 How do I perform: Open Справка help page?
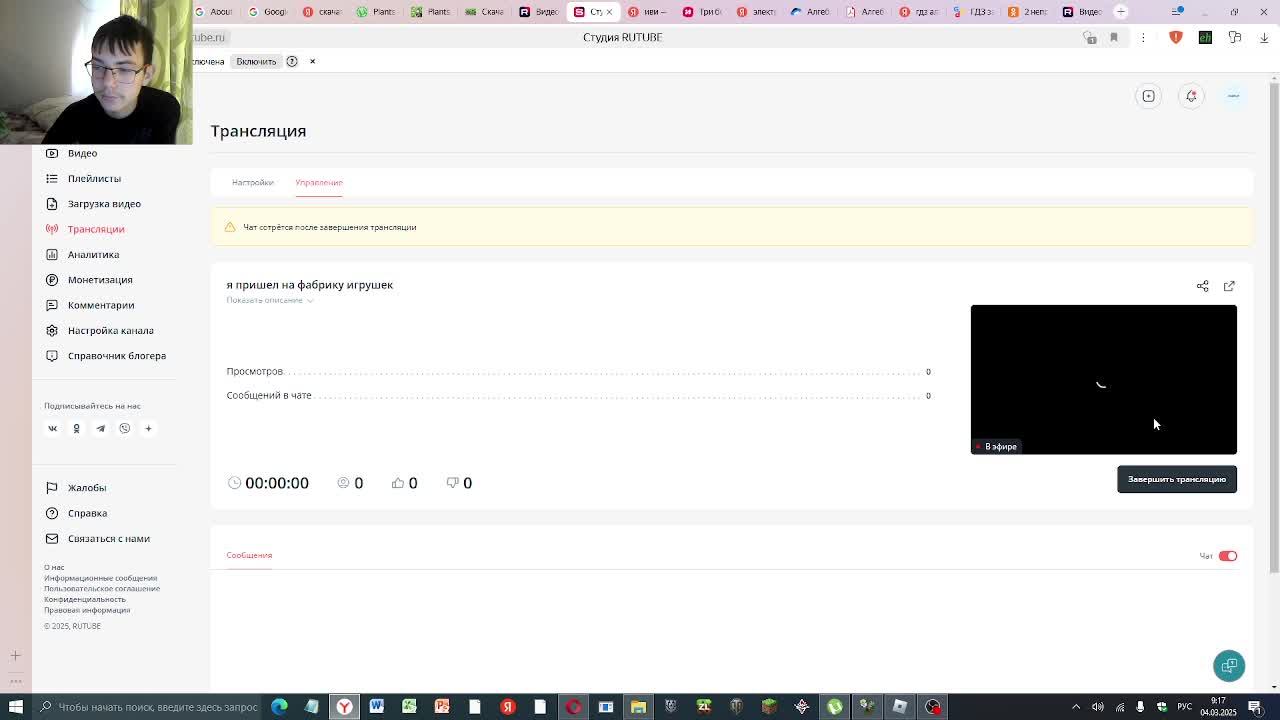(x=87, y=513)
